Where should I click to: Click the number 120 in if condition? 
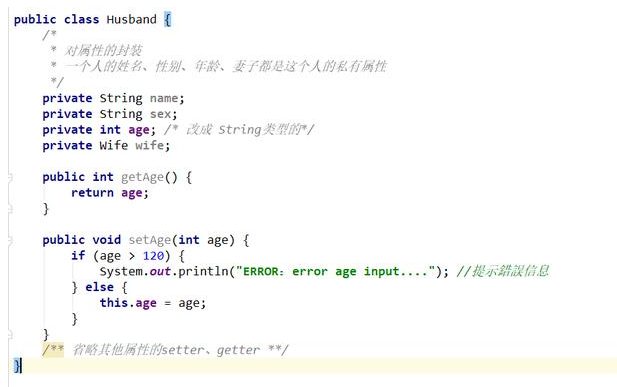point(153,256)
